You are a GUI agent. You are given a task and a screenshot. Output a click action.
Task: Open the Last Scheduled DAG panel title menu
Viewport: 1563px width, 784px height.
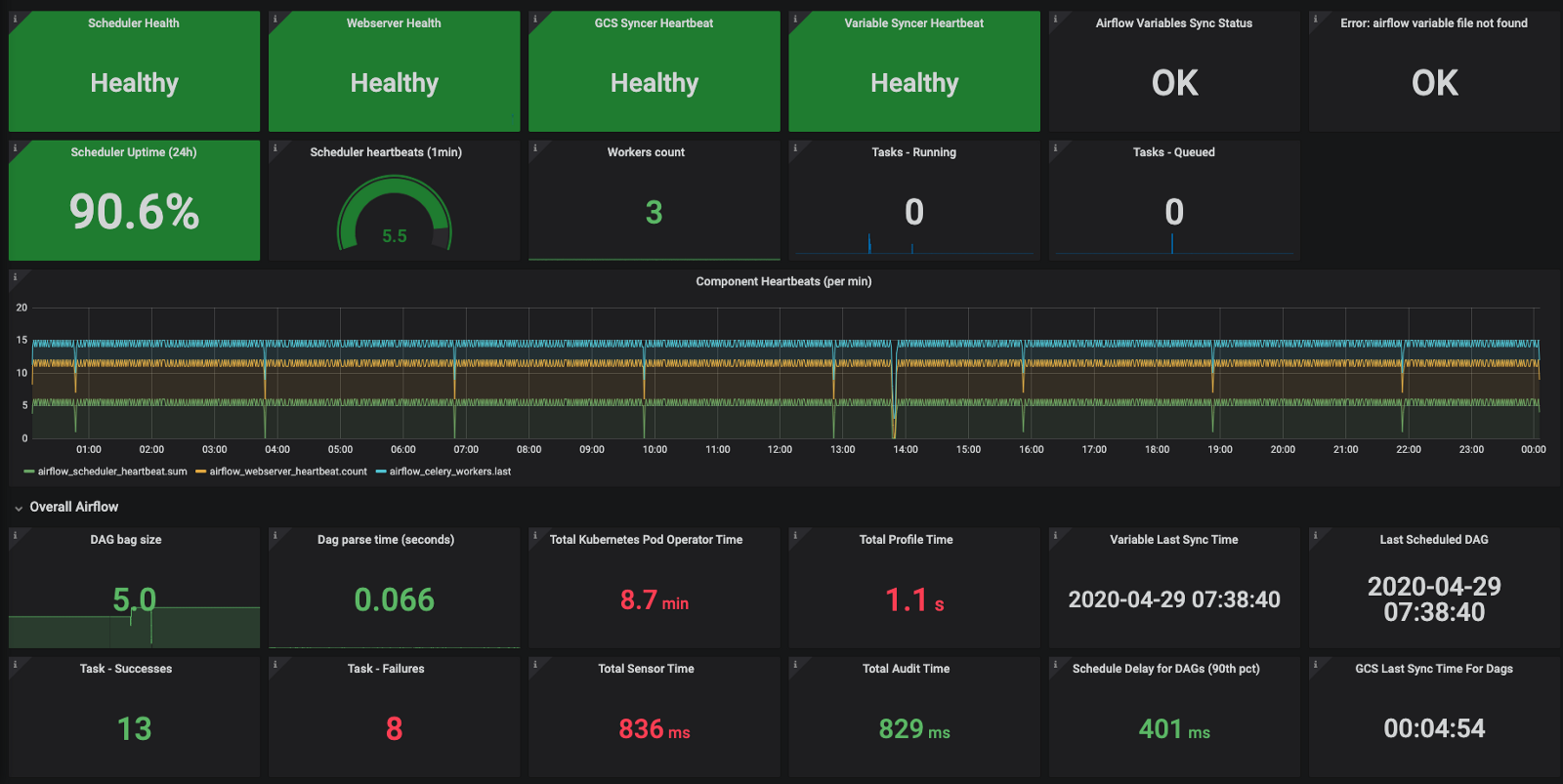[x=1434, y=540]
